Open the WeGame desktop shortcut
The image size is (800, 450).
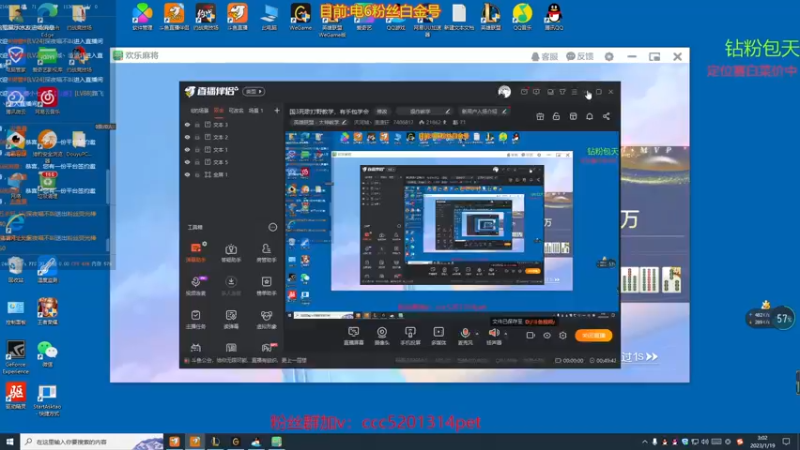pyautogui.click(x=301, y=17)
